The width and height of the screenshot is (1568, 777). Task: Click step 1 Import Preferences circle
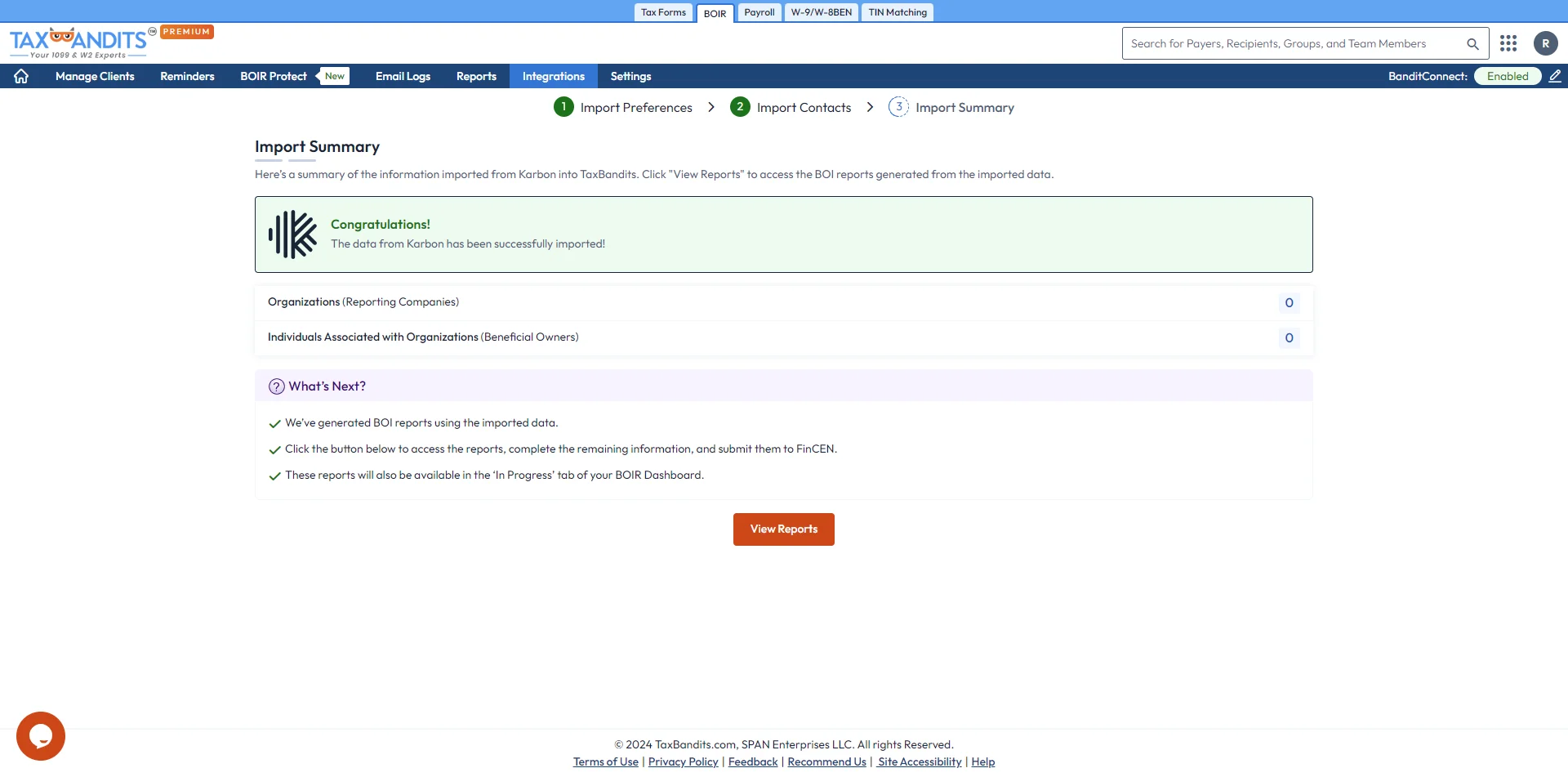point(563,107)
